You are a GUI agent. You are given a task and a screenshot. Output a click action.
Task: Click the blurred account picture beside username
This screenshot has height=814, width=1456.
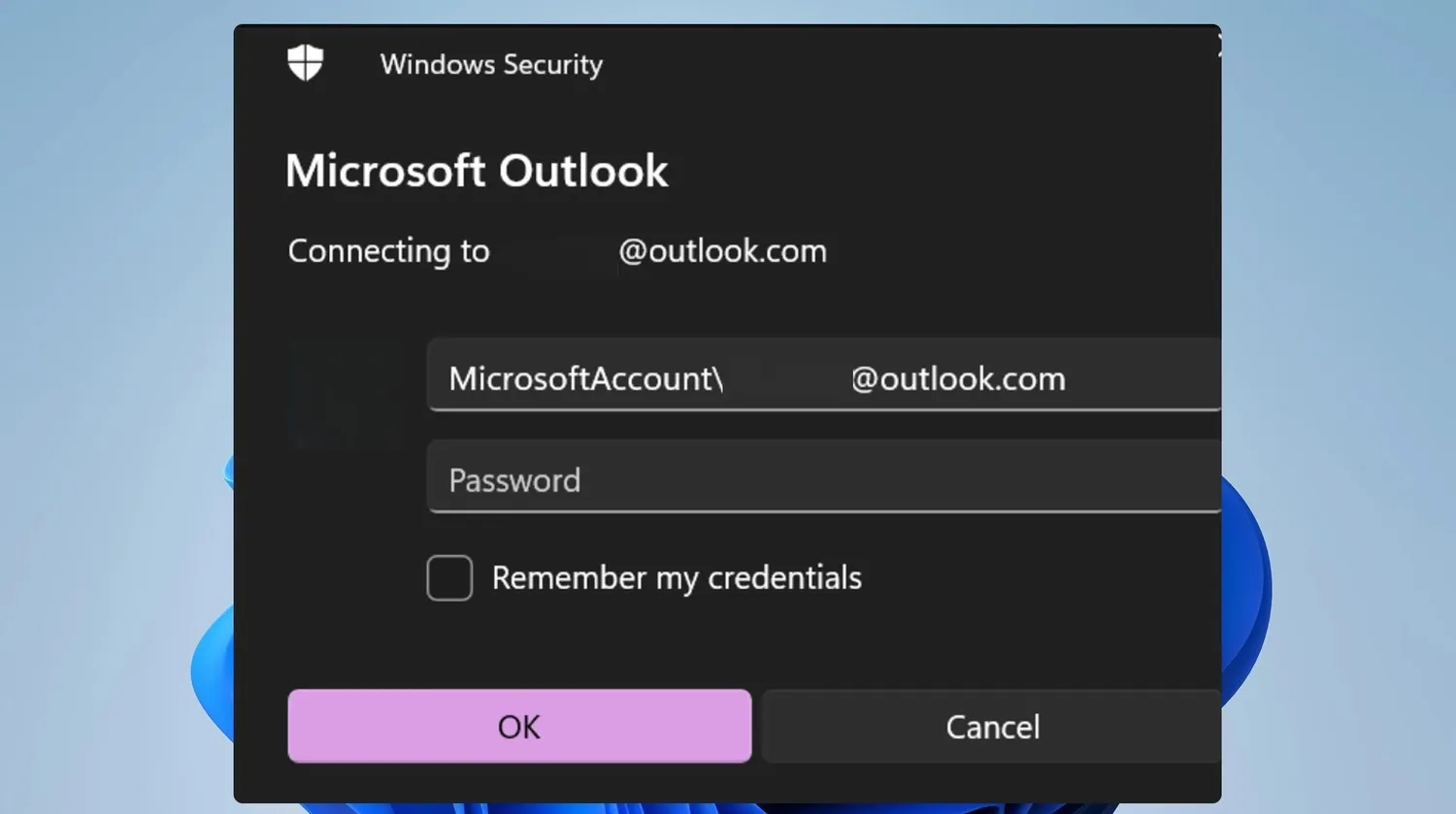[347, 393]
